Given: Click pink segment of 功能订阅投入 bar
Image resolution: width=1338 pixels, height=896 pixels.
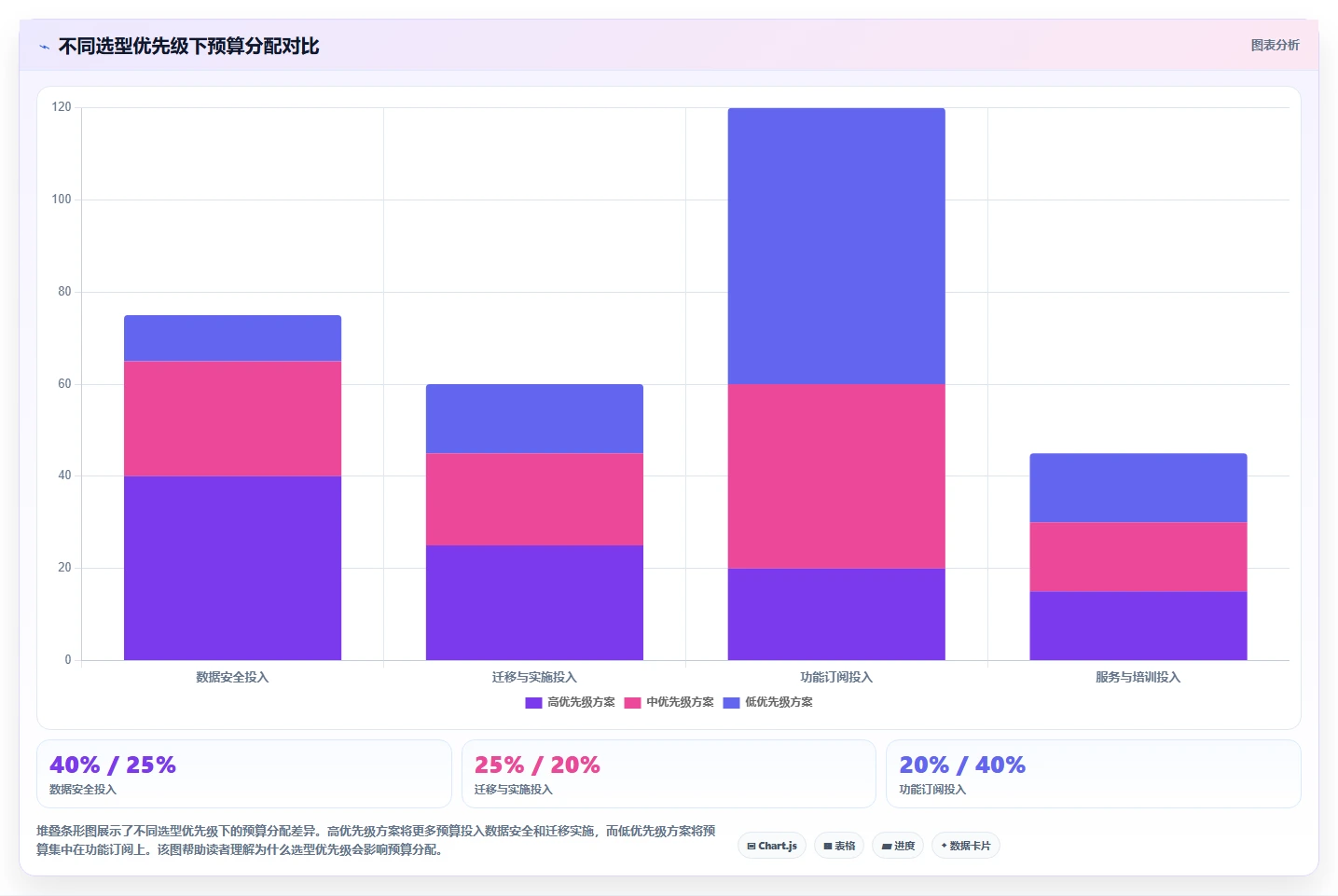Looking at the screenshot, I should tap(836, 476).
